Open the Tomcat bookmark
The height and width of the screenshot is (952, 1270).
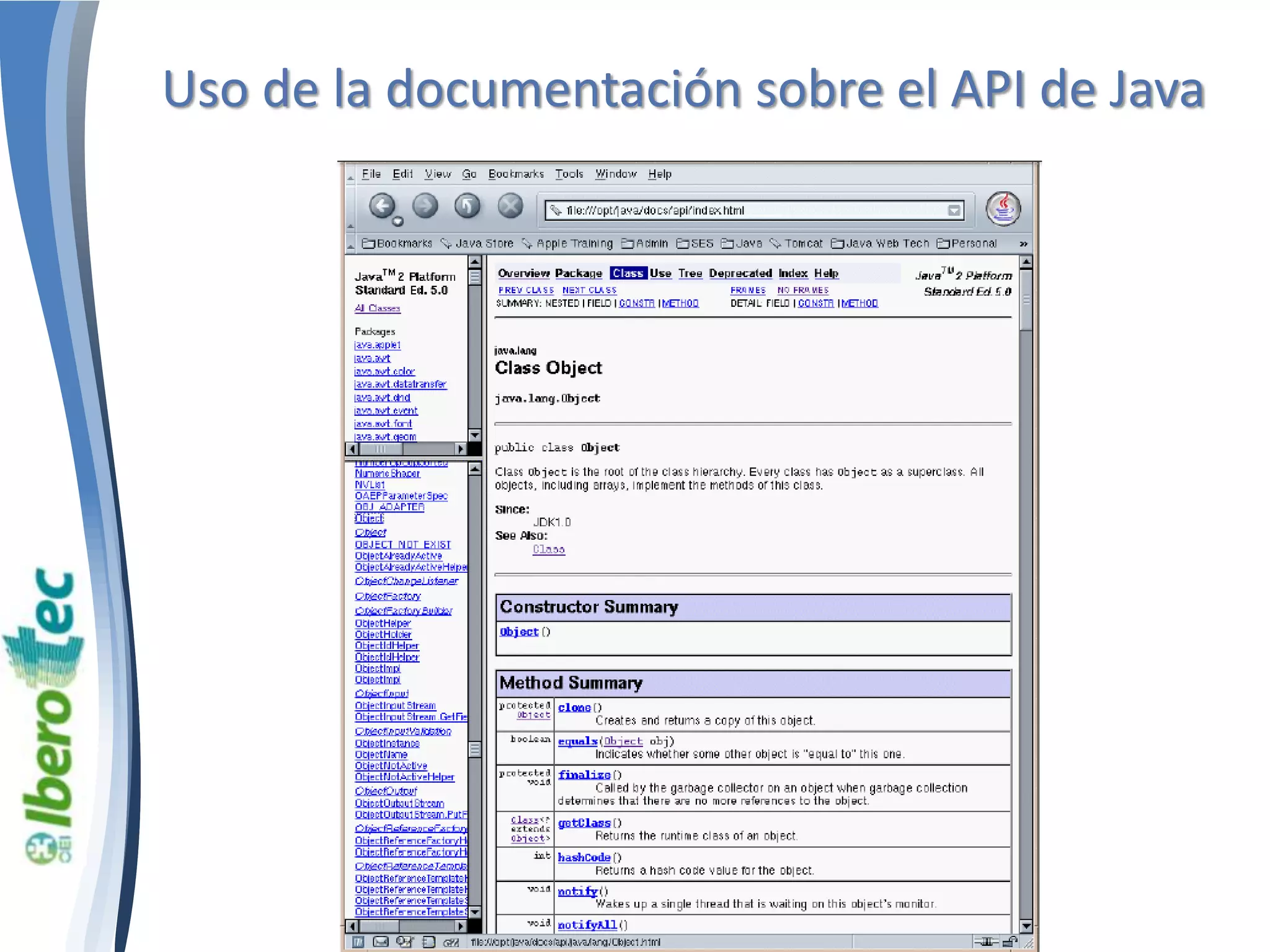(796, 244)
